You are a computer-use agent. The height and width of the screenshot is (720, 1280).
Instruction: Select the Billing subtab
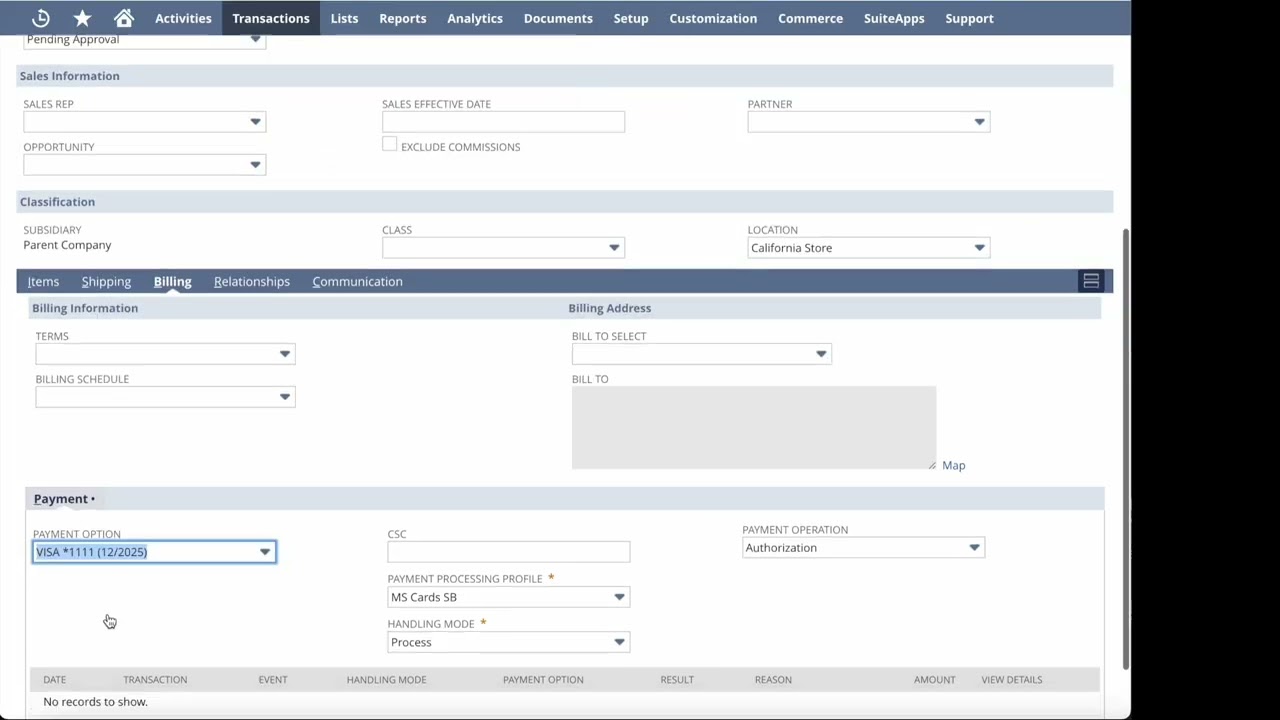click(172, 281)
